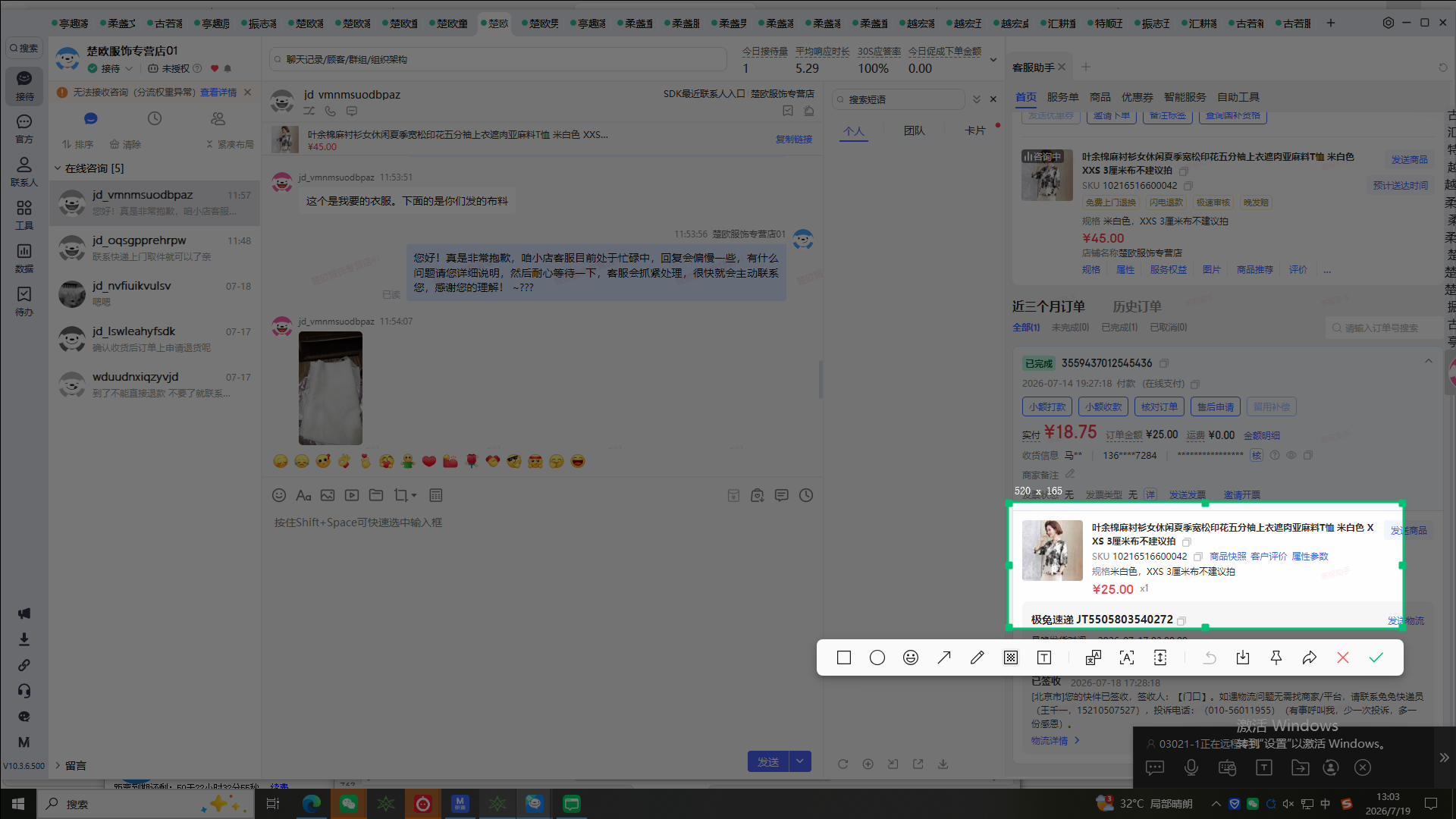Select the mosaic blur tool
Image resolution: width=1456 pixels, height=819 pixels.
[x=1011, y=657]
